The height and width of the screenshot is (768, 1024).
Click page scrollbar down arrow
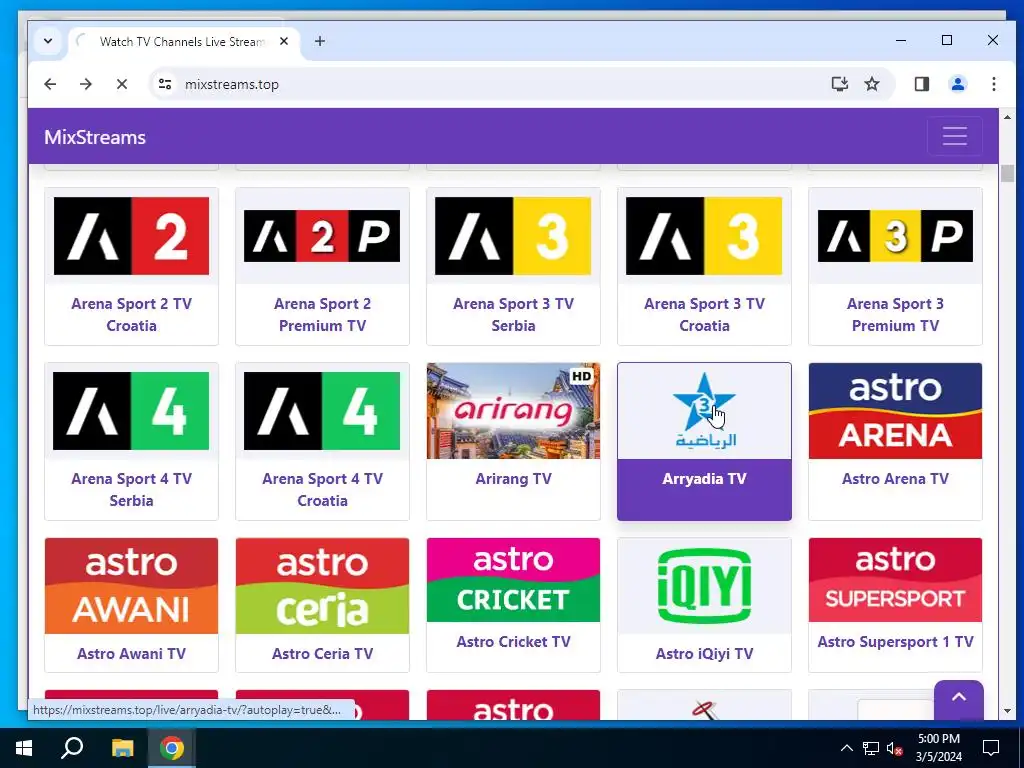pos(1007,711)
